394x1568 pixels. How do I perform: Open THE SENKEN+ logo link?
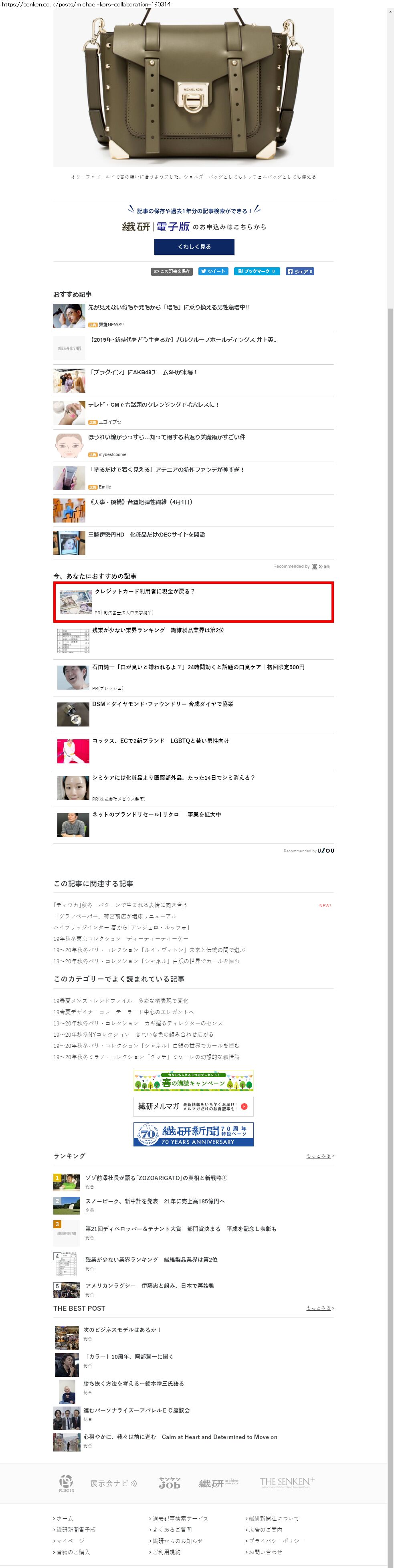coord(287,1482)
